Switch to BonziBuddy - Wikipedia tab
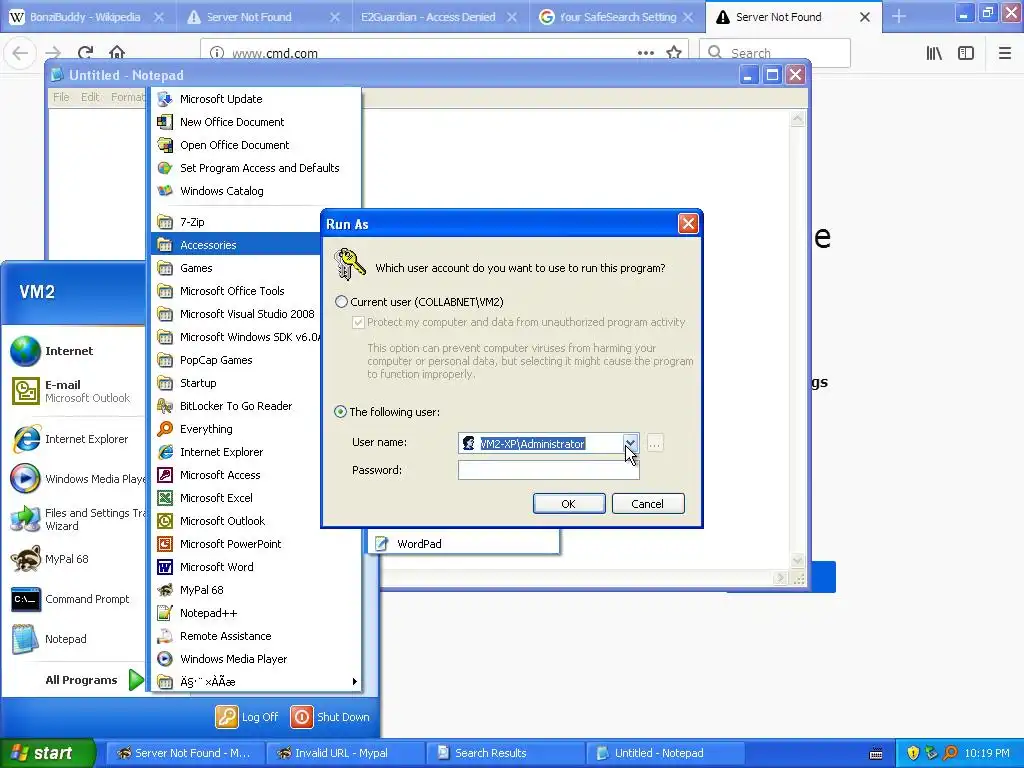Screen dimensions: 1024x768 pyautogui.click(x=87, y=17)
